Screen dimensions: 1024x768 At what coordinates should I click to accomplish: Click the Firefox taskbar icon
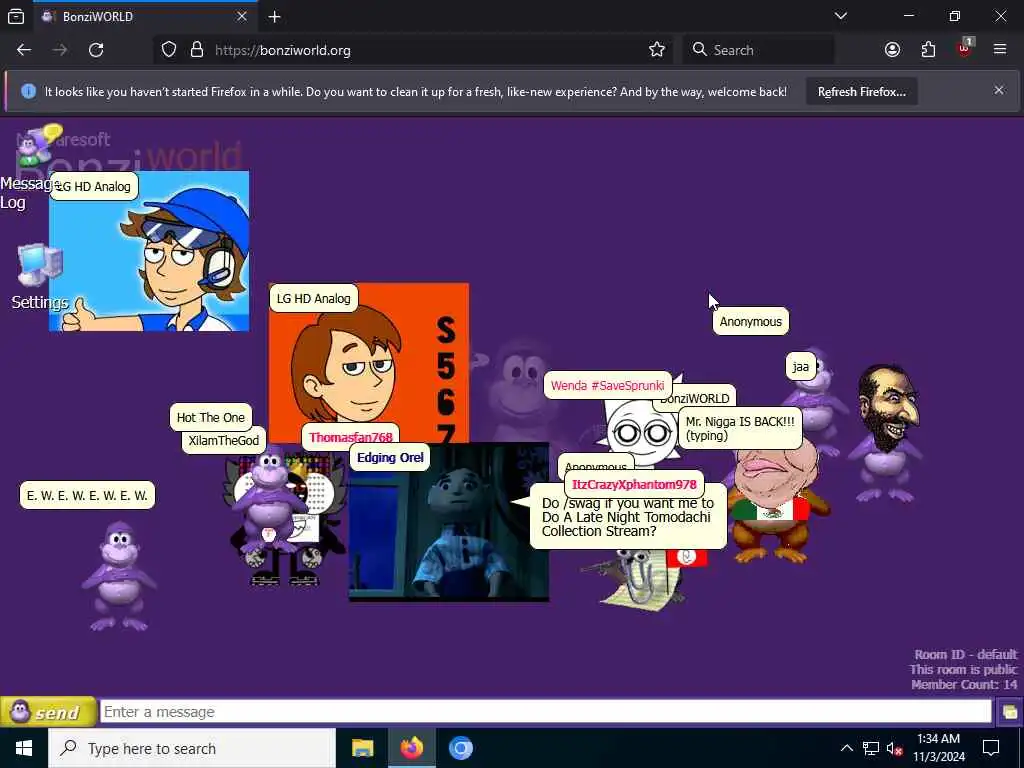(411, 748)
